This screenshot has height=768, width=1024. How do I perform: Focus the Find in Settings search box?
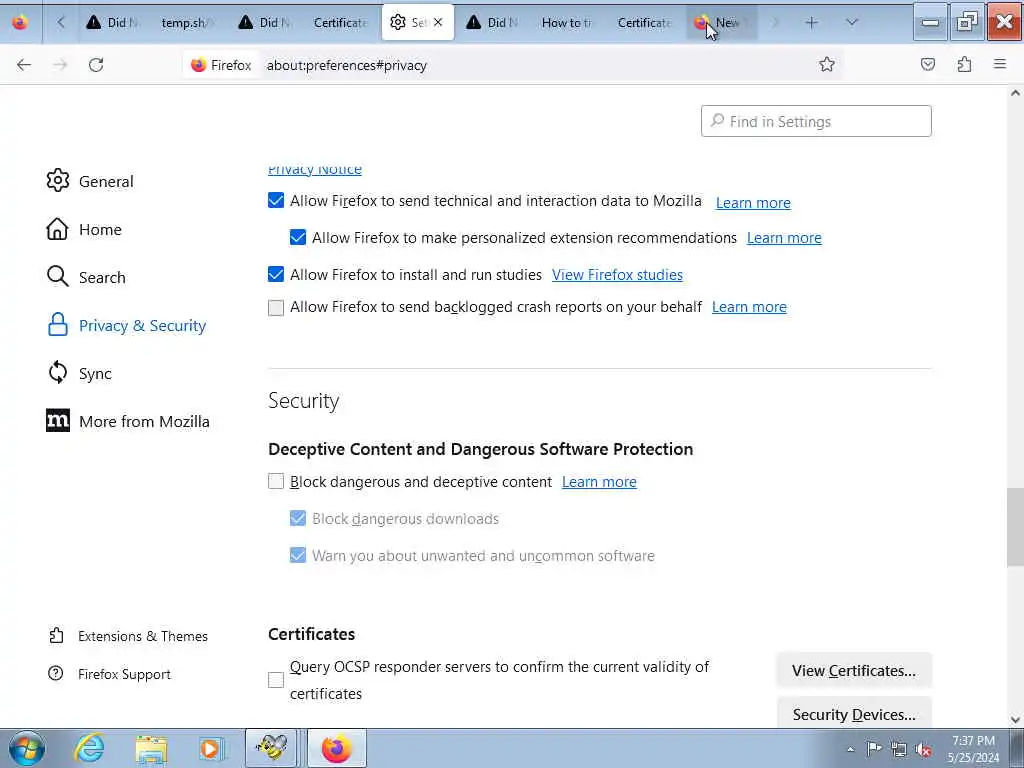[x=816, y=121]
